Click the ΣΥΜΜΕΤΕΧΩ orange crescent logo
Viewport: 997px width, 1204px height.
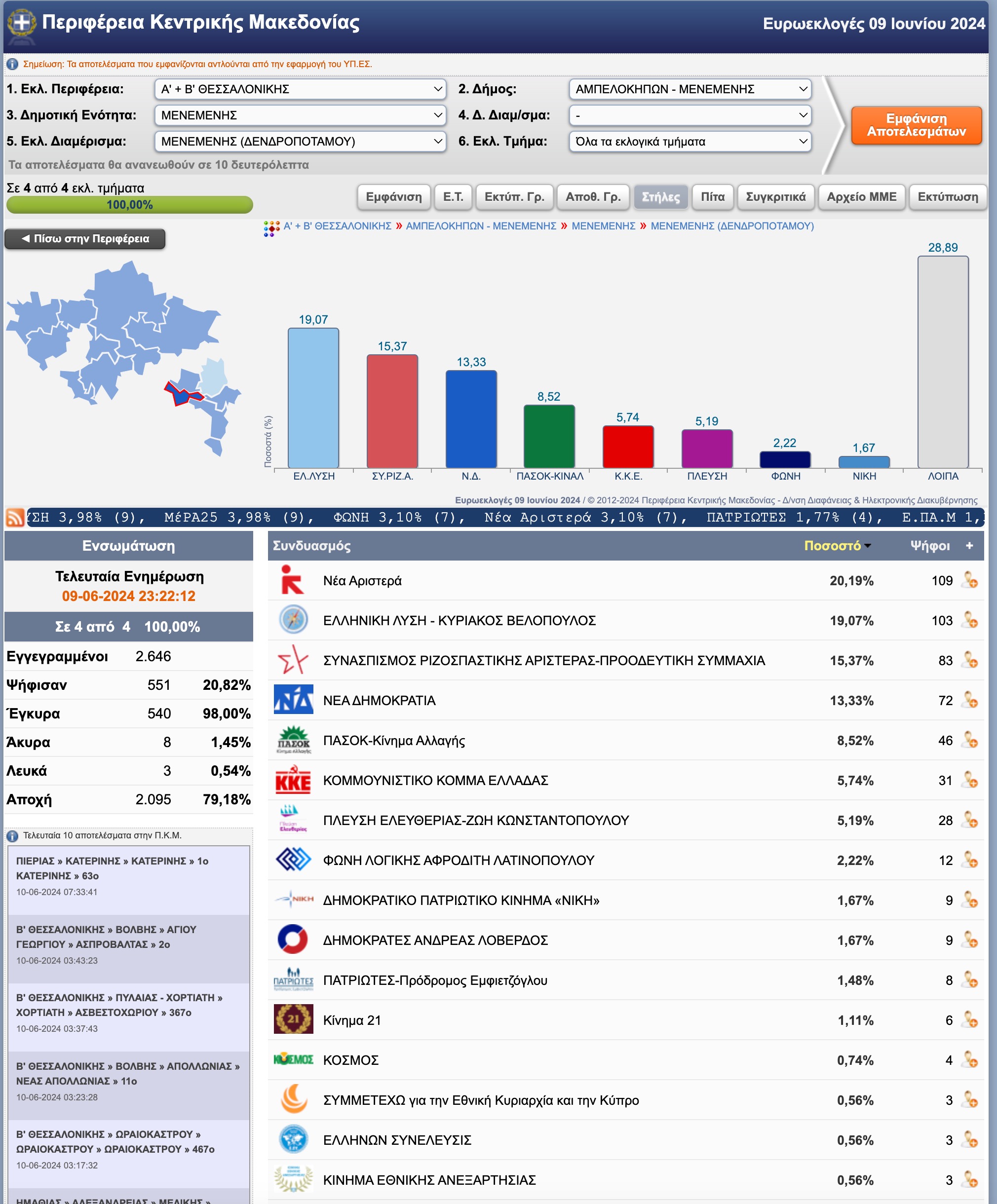[x=293, y=1099]
